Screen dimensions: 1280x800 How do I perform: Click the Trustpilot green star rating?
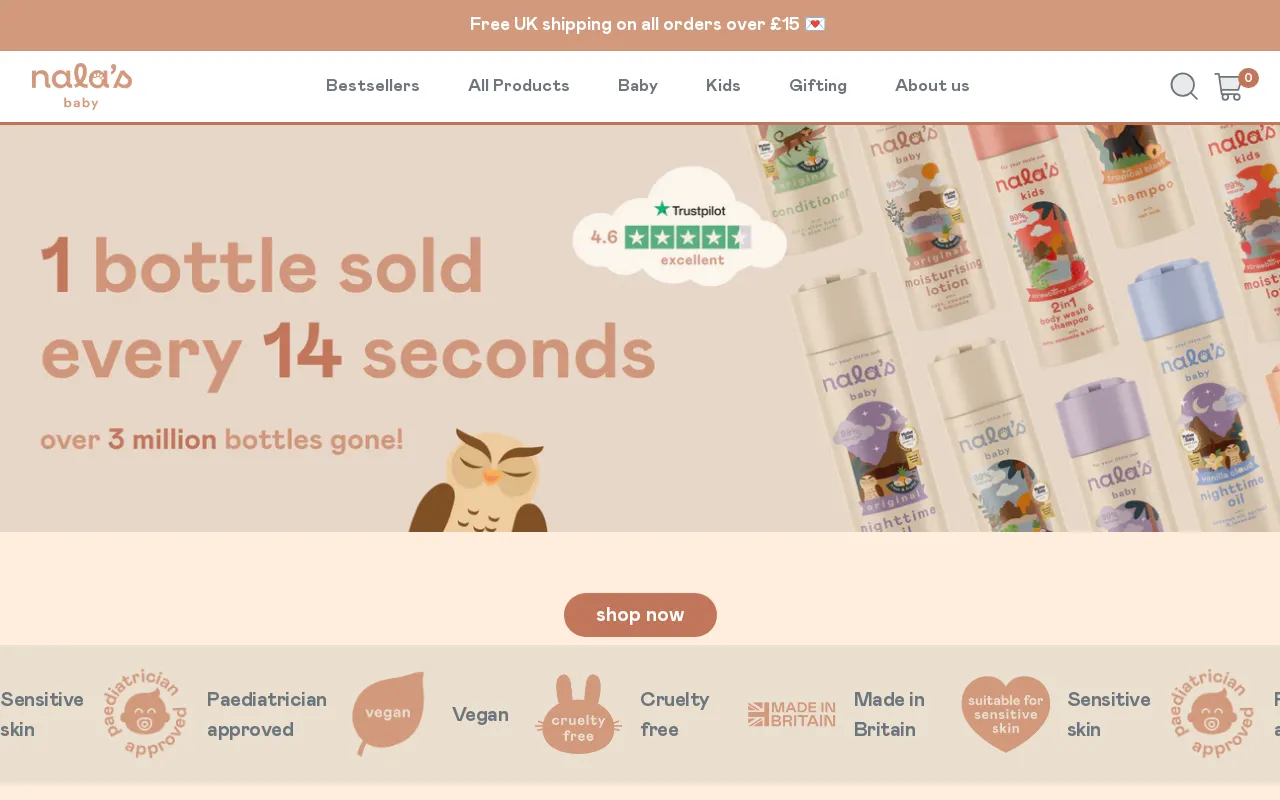click(x=687, y=237)
